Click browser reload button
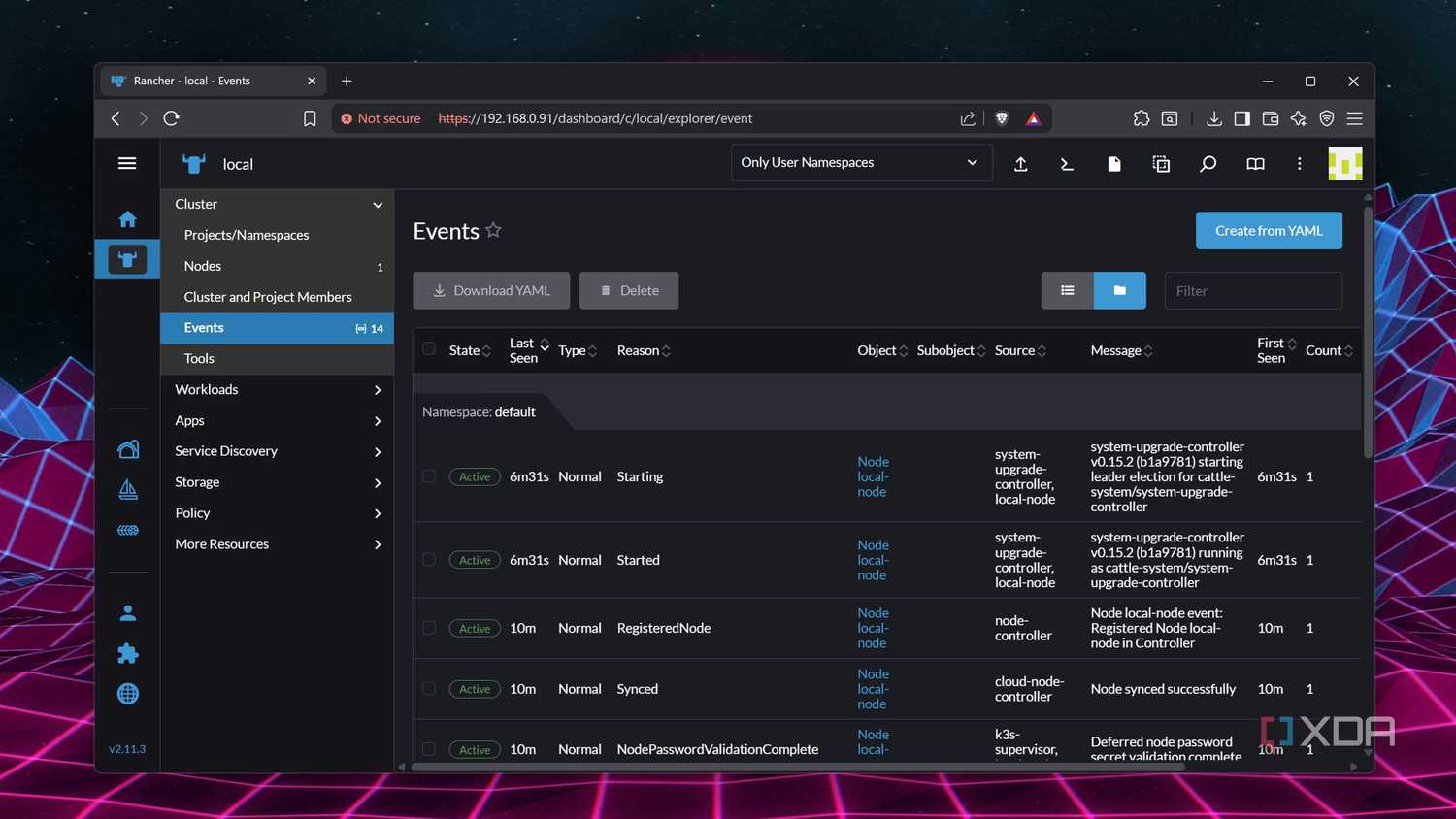Screen dimensions: 1456x819 click(172, 118)
